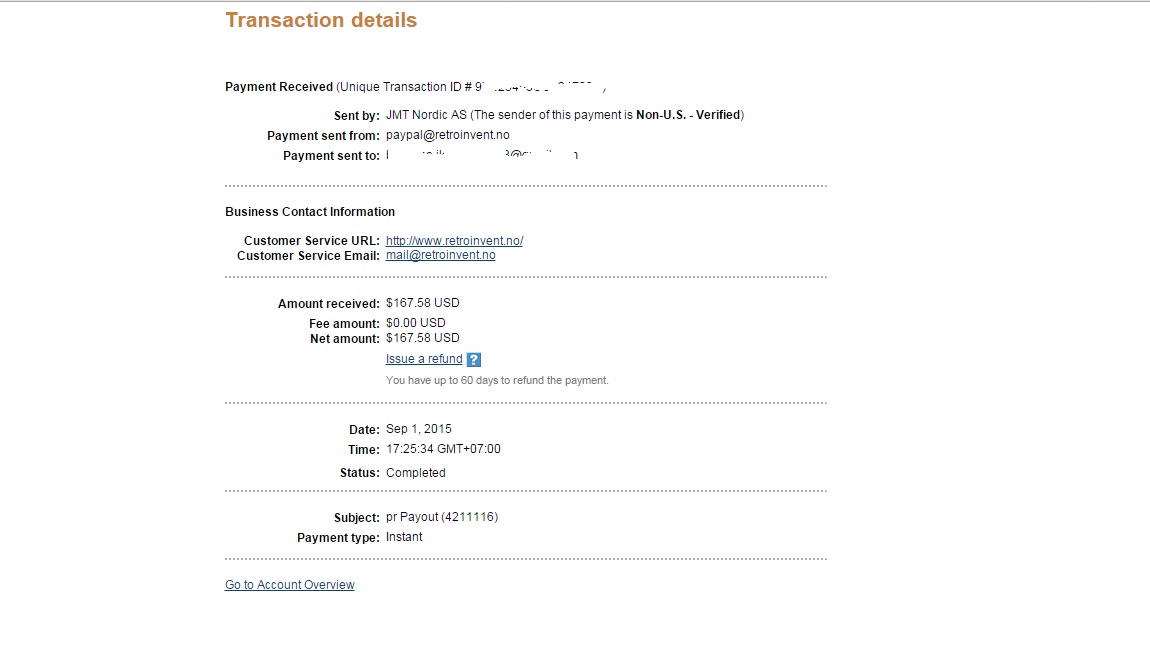
Task: Click the mail@retroinvent.no email link
Action: (440, 255)
